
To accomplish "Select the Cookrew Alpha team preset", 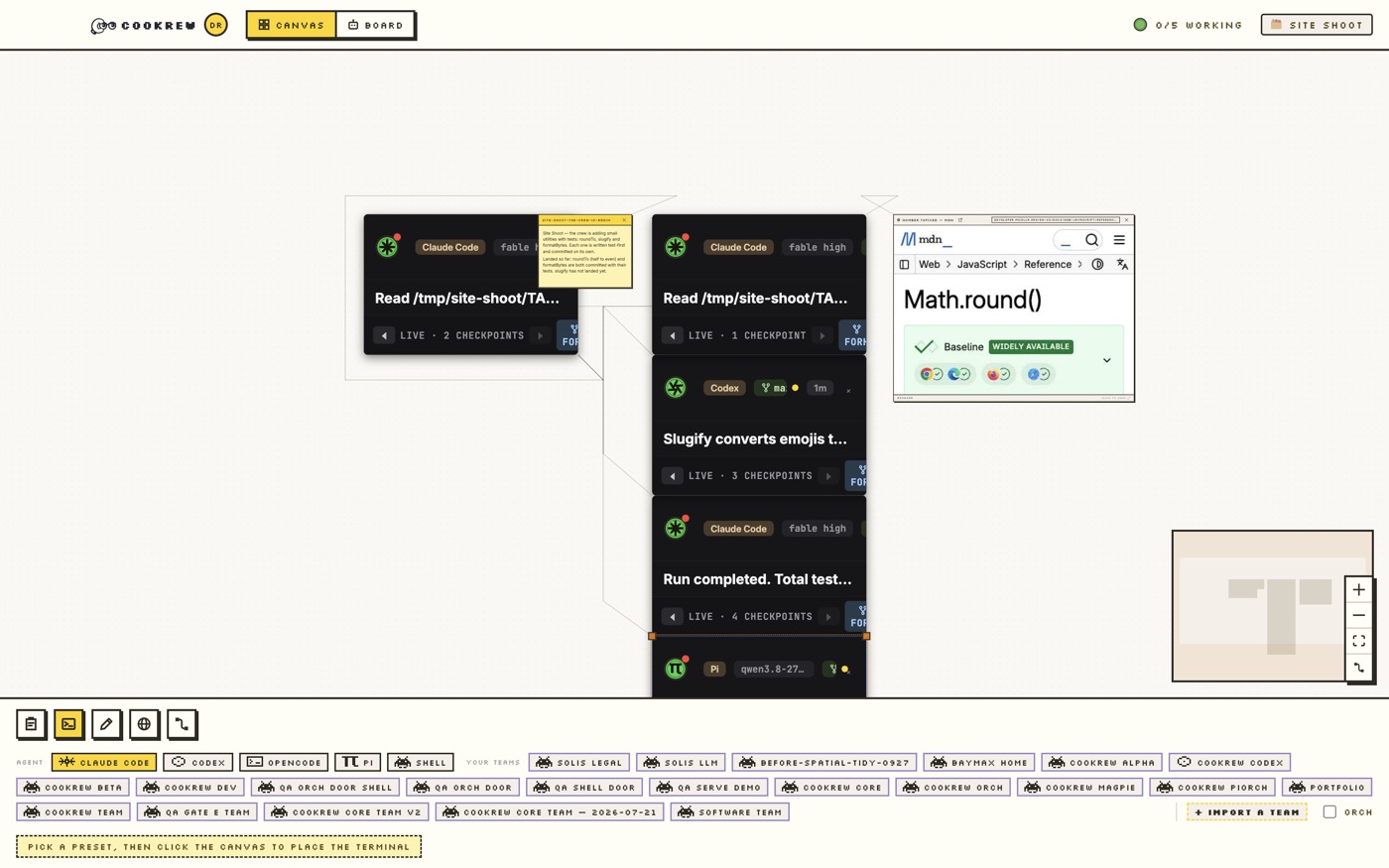I will [1102, 762].
